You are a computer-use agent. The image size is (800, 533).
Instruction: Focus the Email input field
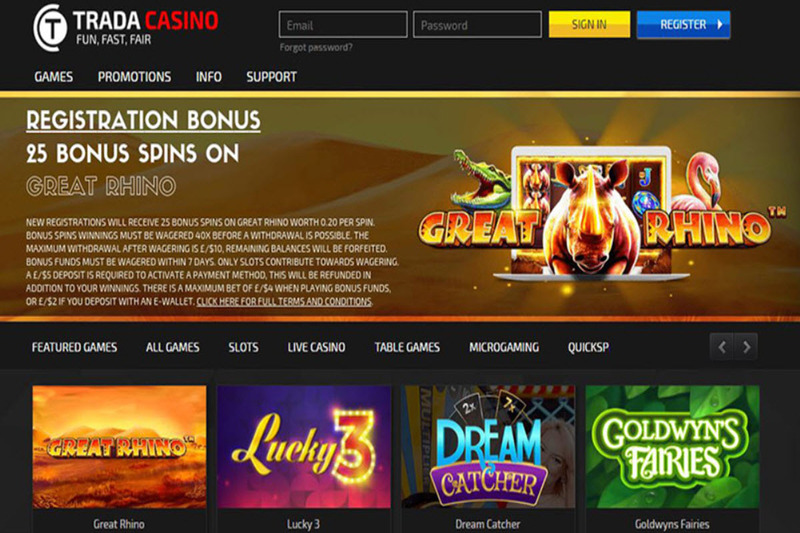(x=343, y=24)
